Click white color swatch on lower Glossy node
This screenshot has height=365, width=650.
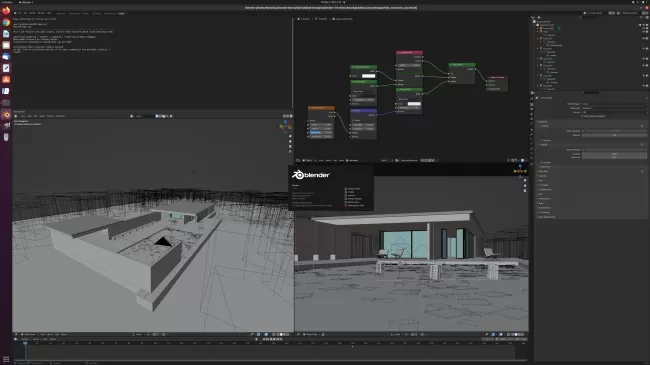[x=414, y=104]
